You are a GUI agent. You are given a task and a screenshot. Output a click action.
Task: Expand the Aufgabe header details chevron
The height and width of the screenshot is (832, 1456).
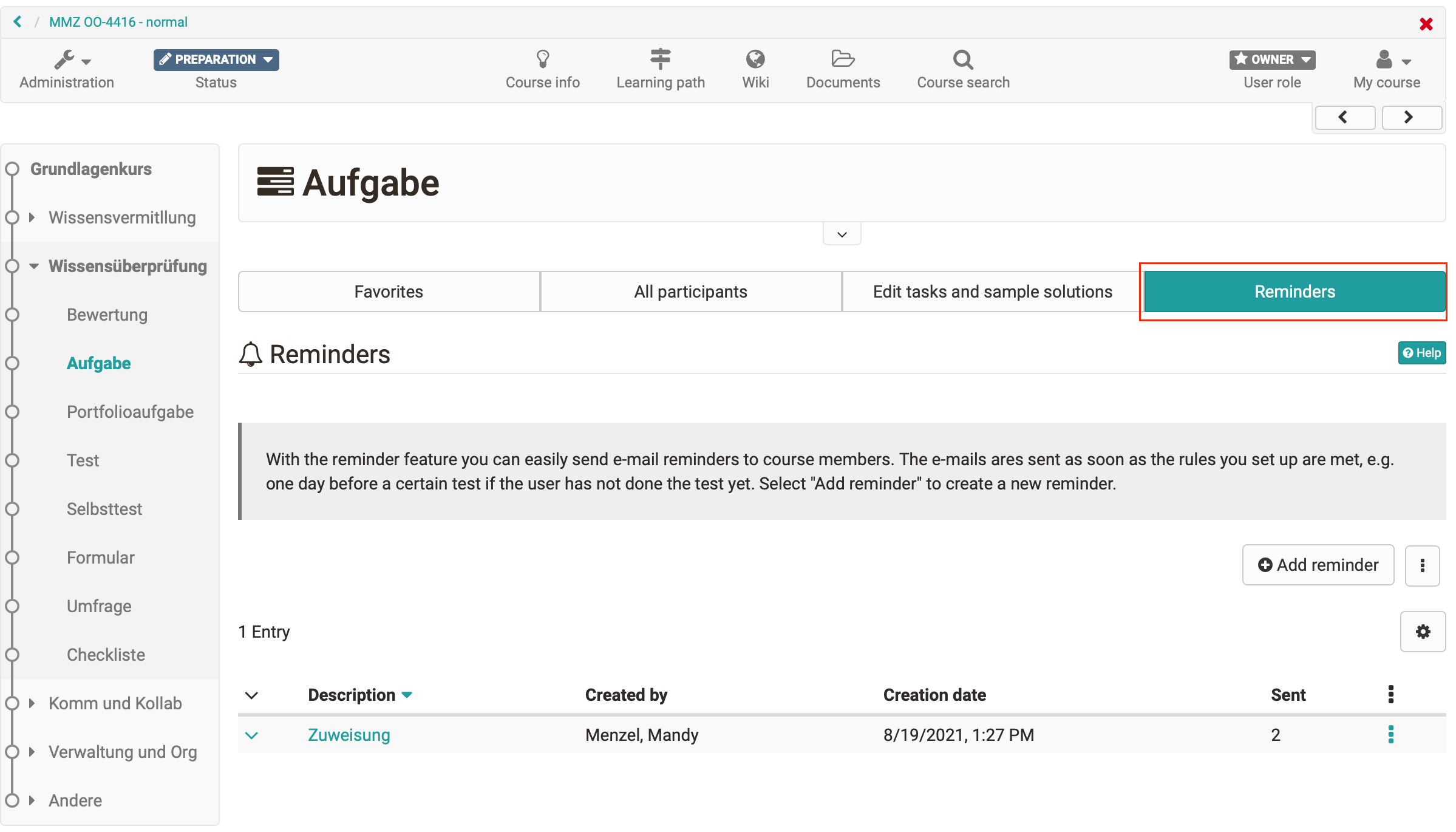[x=842, y=234]
